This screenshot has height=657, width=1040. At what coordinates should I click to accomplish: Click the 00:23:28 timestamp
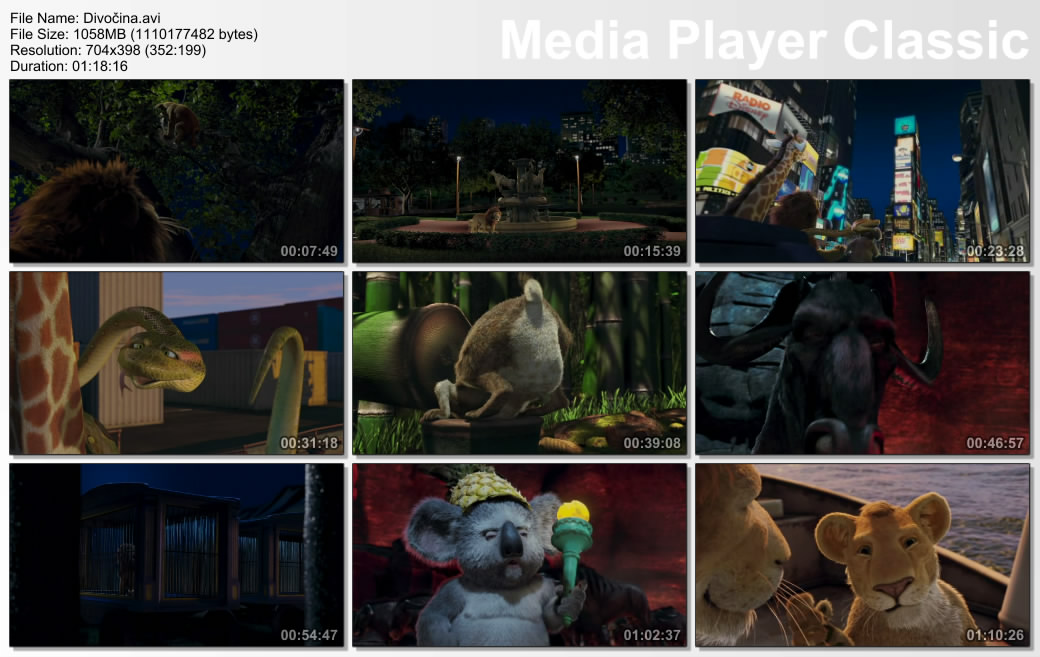(x=995, y=251)
